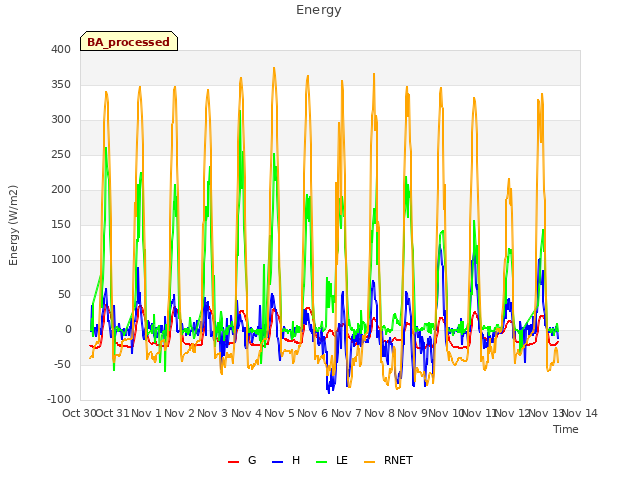Click the blue H legend color marker

(277, 462)
